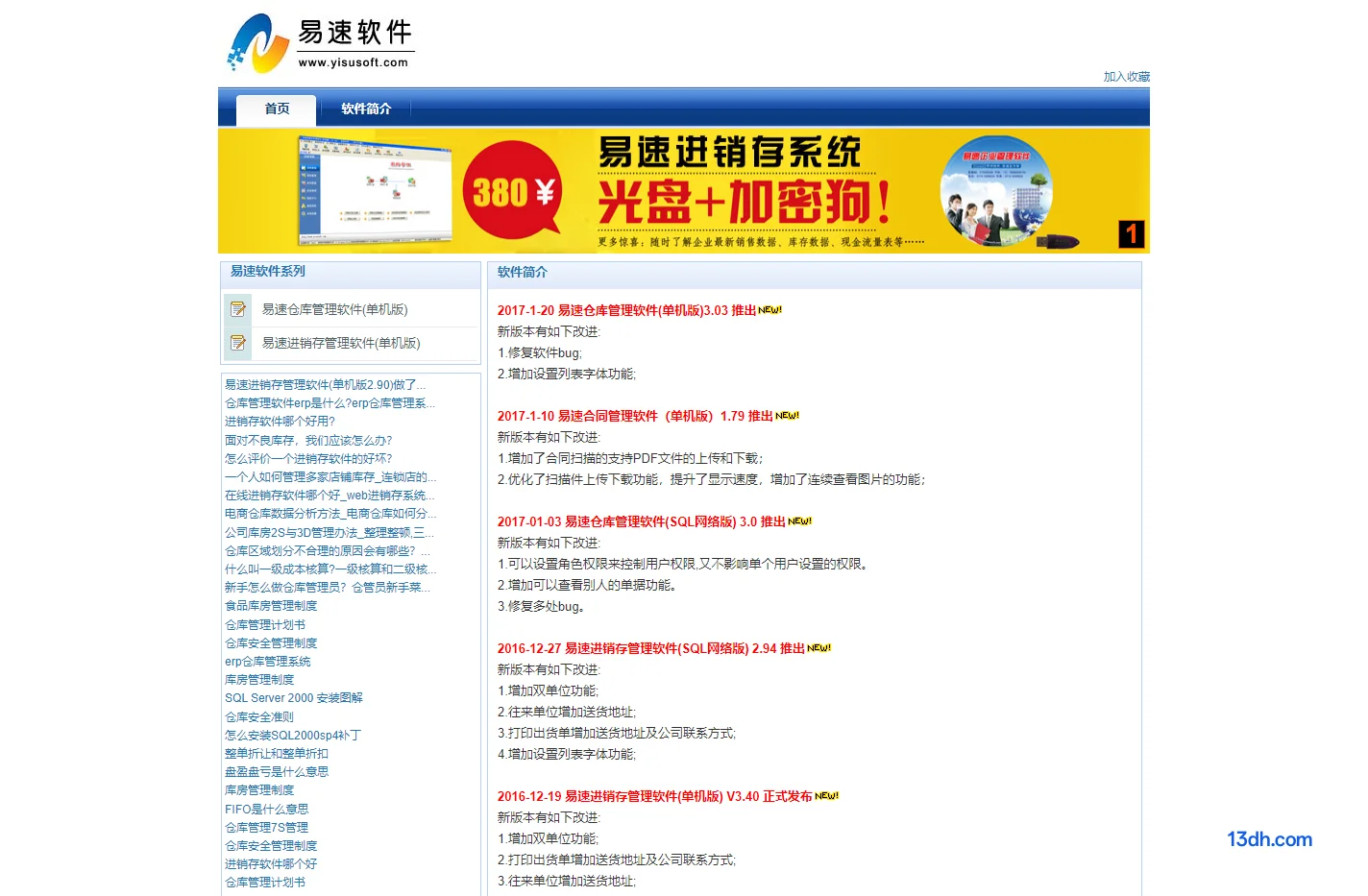Open first 仓库管理计划书 link below 食品库房管理制度

[x=265, y=625]
